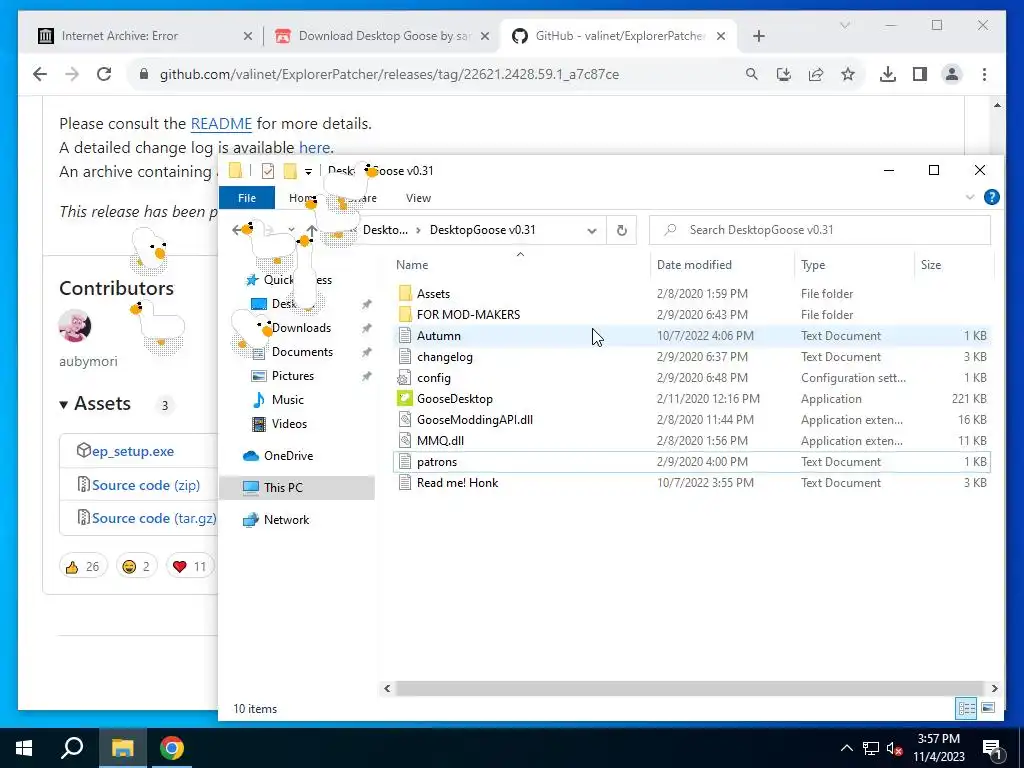Close the Internet Archive: Error tab

[248, 37]
